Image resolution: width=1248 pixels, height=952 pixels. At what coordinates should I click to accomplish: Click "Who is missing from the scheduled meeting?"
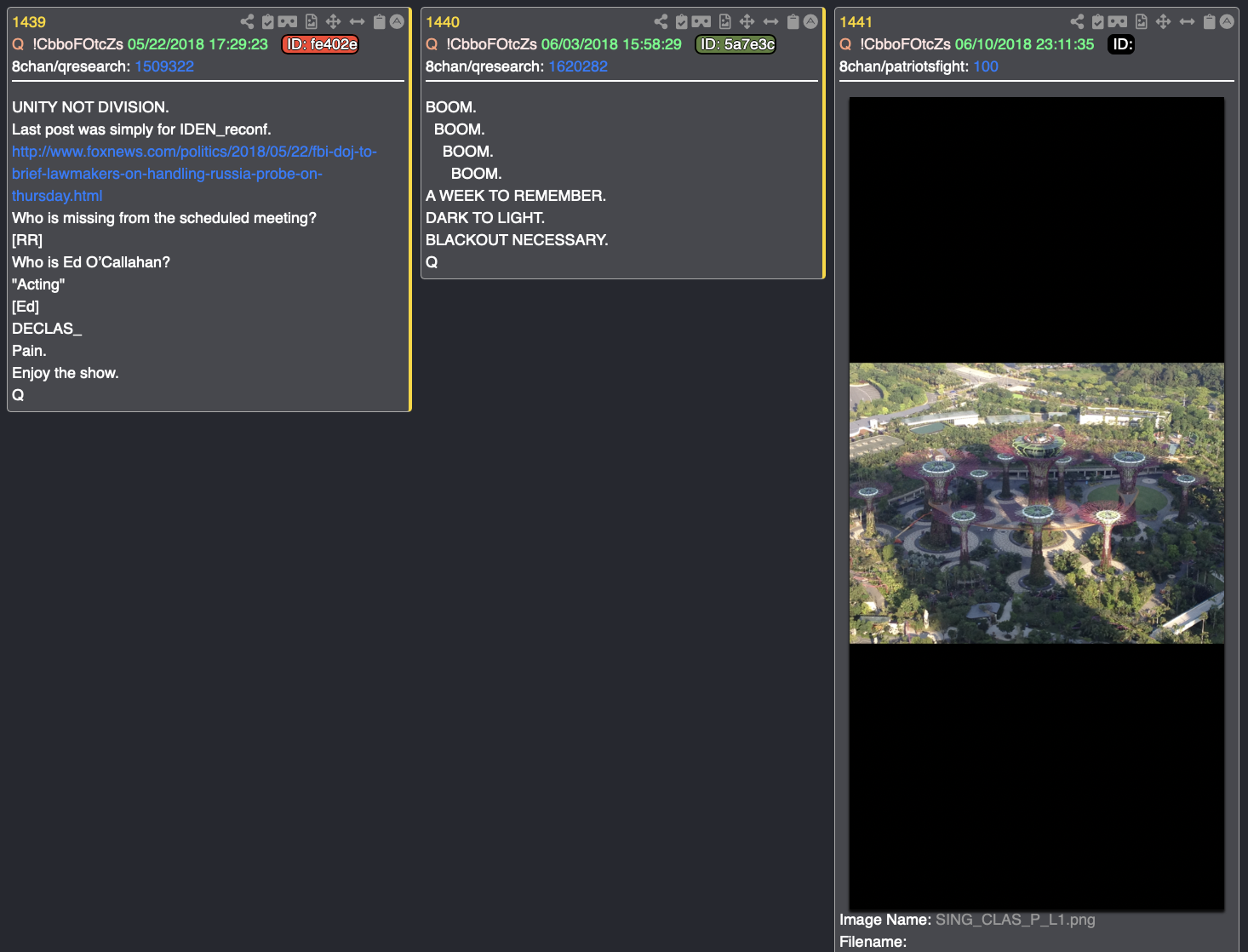[x=164, y=218]
